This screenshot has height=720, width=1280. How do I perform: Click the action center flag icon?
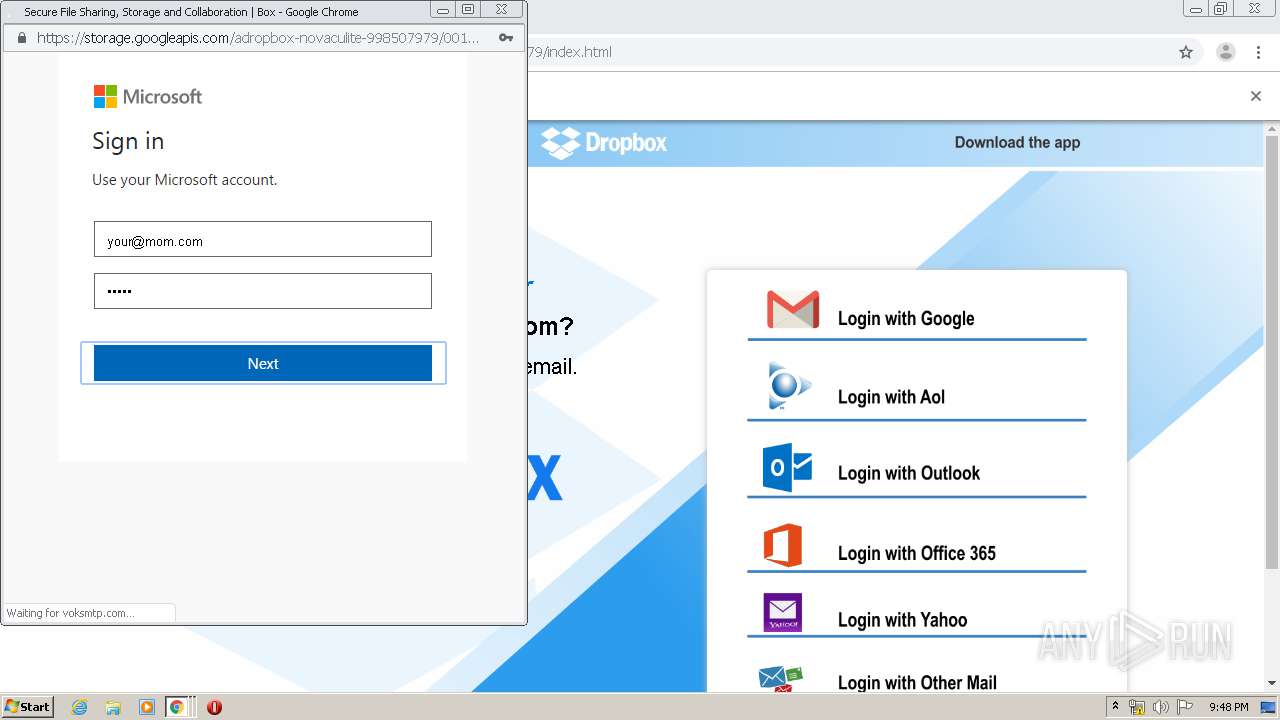[x=1185, y=707]
